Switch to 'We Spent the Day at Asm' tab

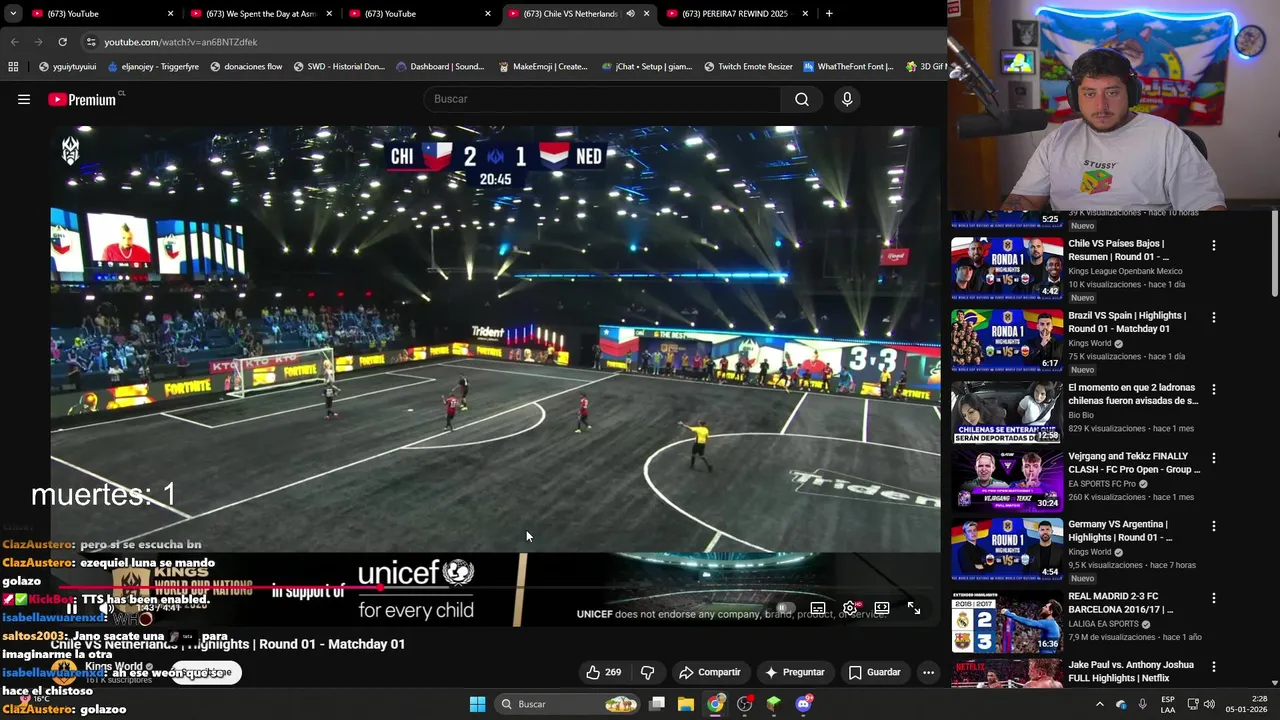point(260,14)
